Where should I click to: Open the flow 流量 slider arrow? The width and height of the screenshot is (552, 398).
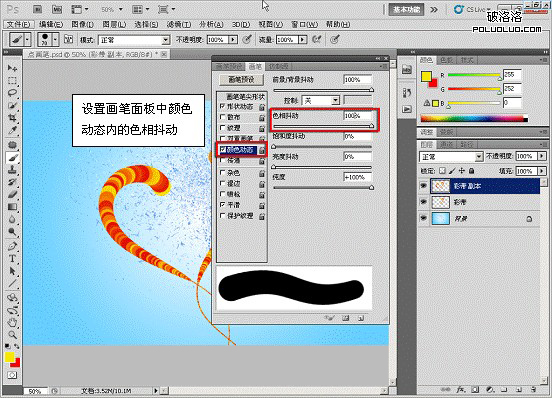[x=302, y=40]
